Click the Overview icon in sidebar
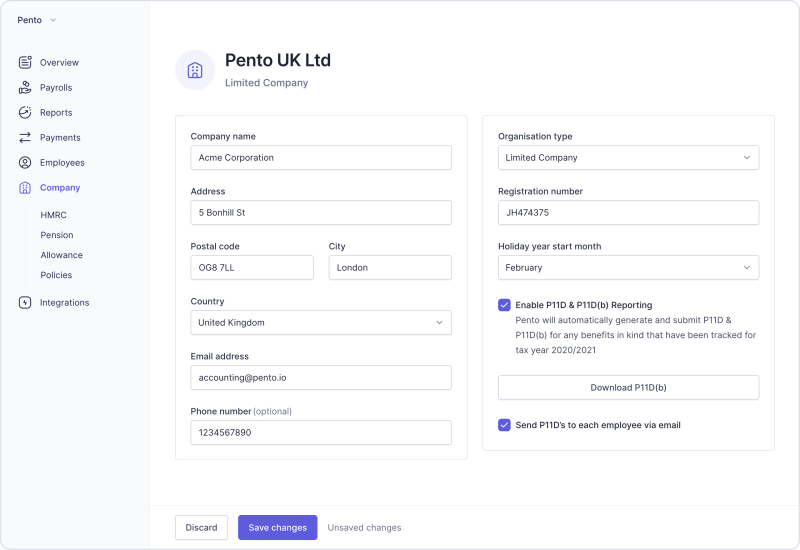Screen dimensions: 800x550 [25, 62]
